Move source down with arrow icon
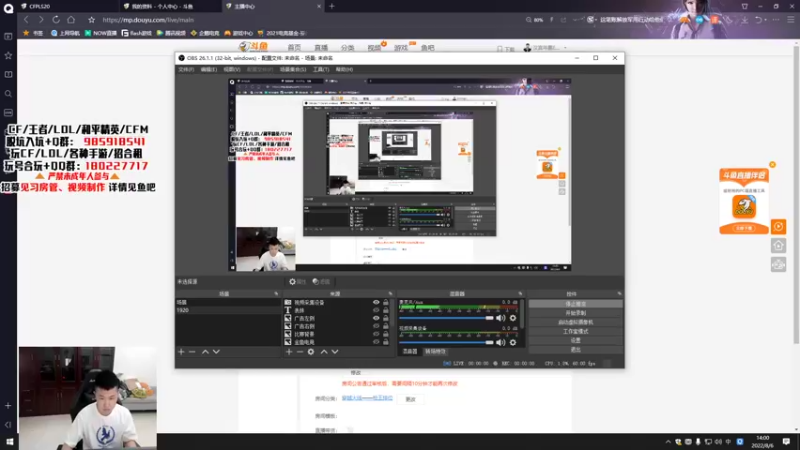 [x=335, y=352]
